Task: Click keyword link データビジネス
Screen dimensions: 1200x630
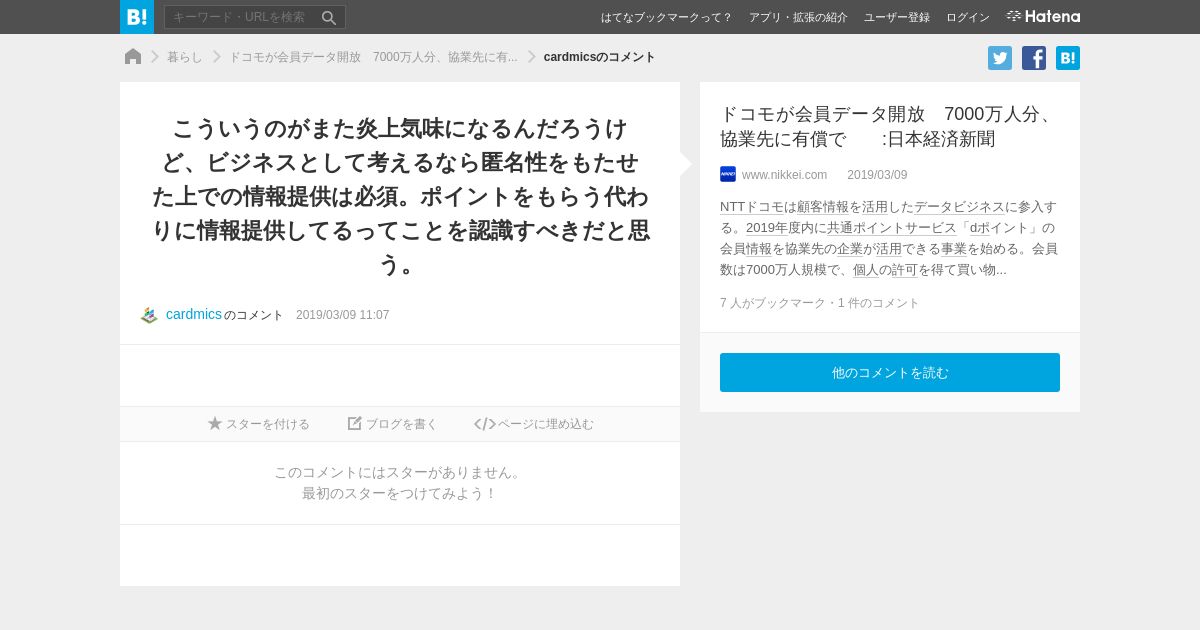Action: (959, 207)
